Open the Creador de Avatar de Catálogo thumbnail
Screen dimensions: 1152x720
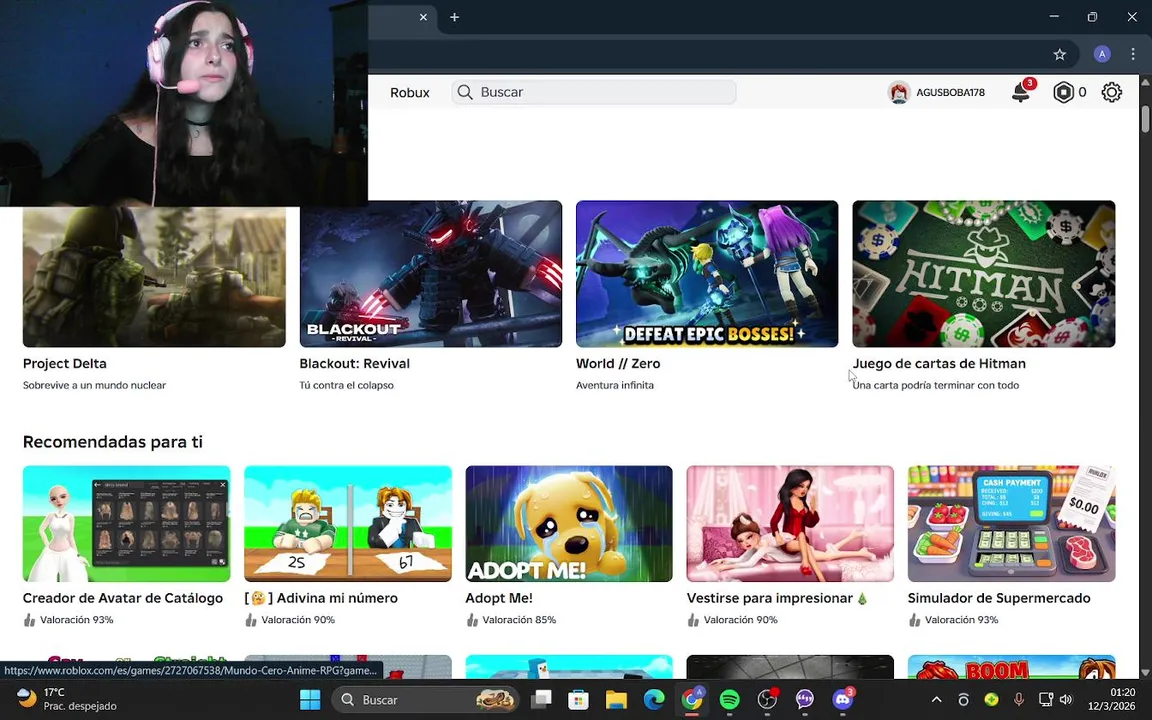point(126,524)
